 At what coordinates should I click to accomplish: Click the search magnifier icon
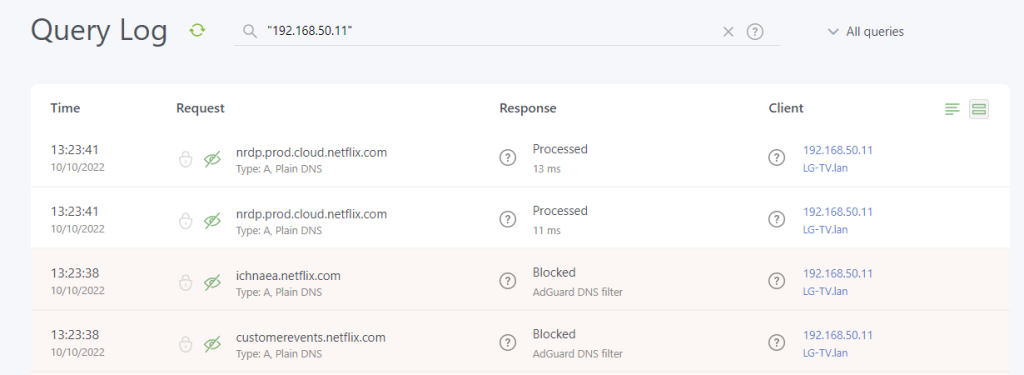click(x=249, y=31)
